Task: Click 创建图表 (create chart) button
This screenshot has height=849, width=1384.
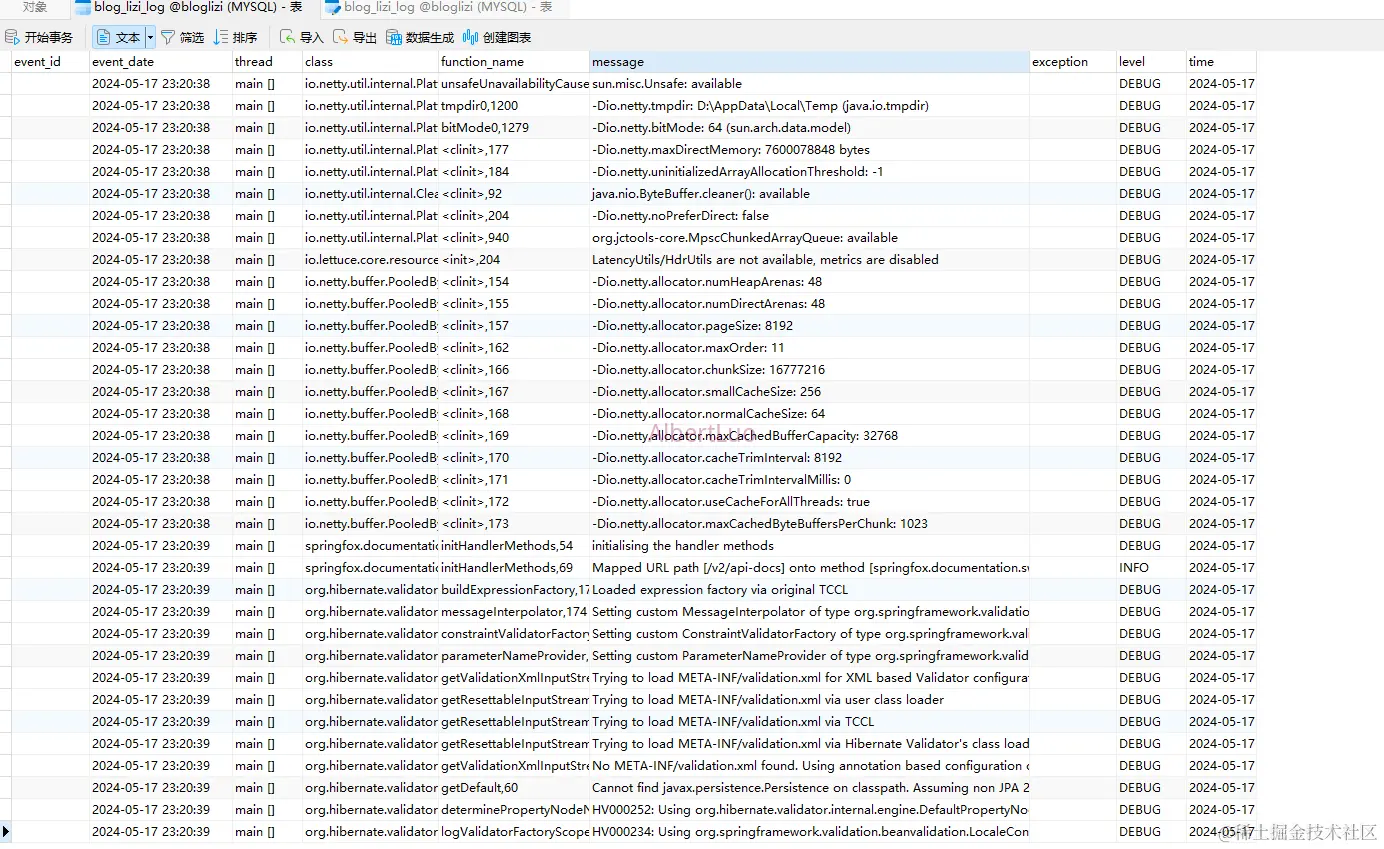Action: [497, 37]
